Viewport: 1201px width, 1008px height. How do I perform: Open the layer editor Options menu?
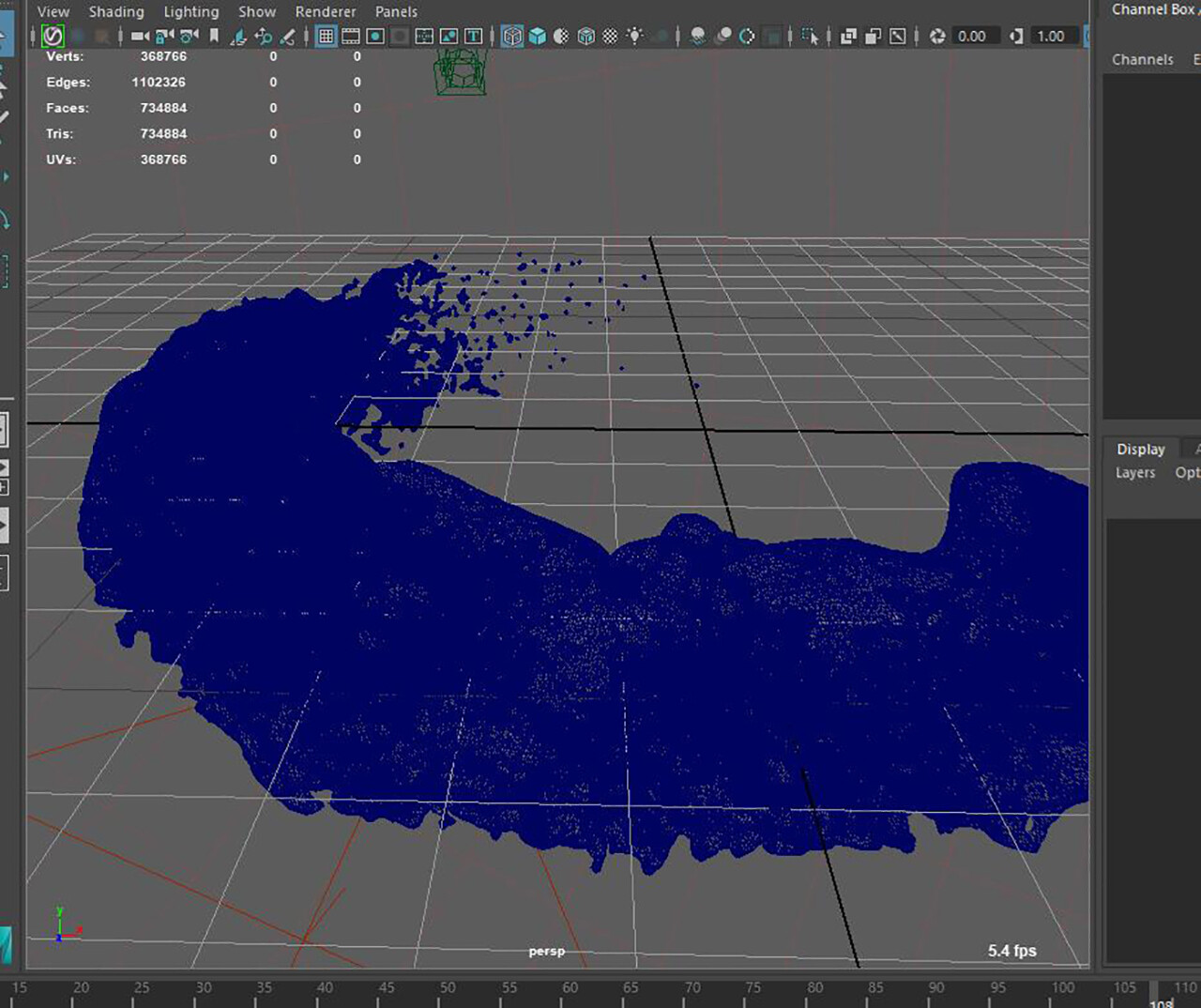coord(1187,472)
